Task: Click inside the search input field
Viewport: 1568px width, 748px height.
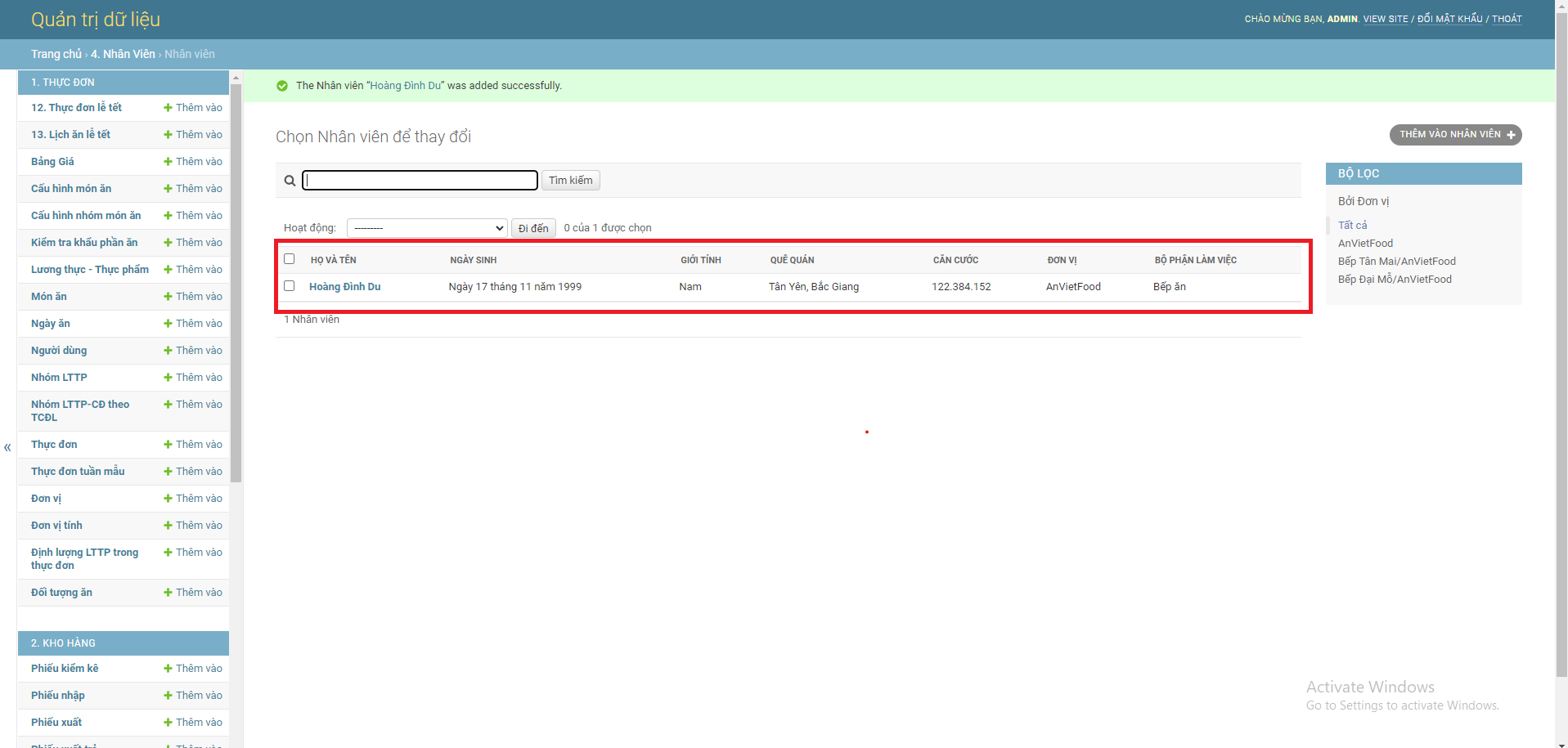Action: (x=419, y=180)
